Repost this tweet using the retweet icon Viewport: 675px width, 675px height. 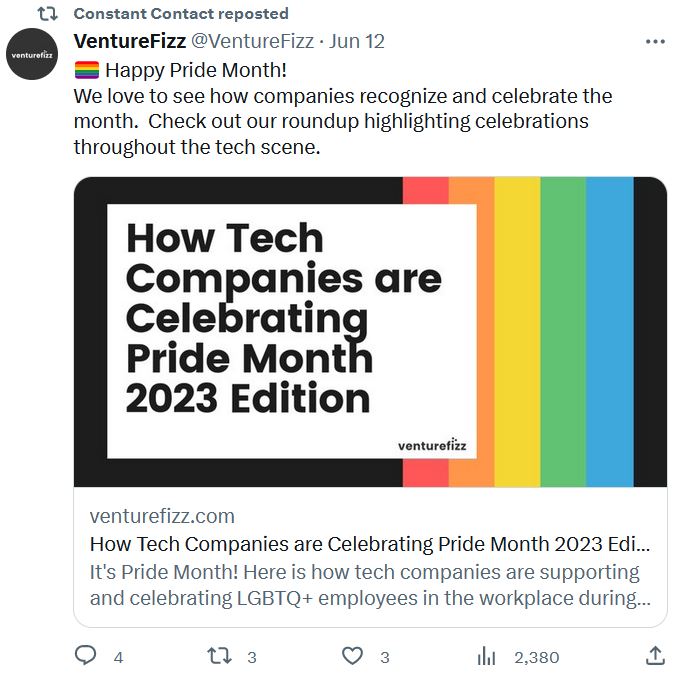pos(218,656)
